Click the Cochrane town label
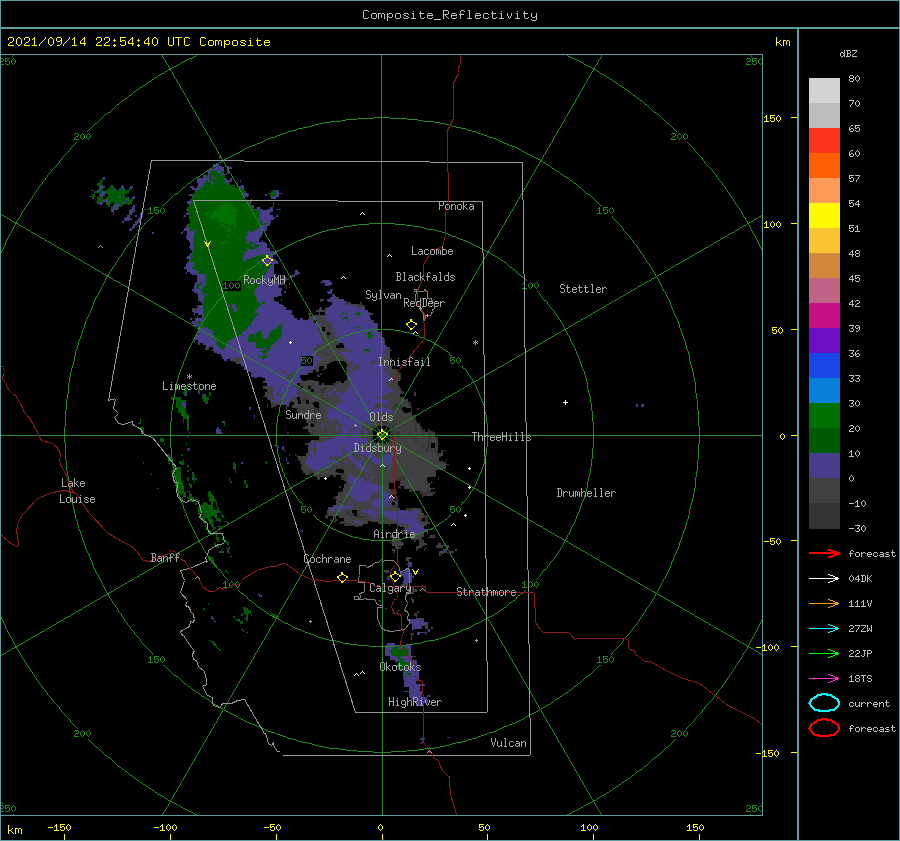 327,559
